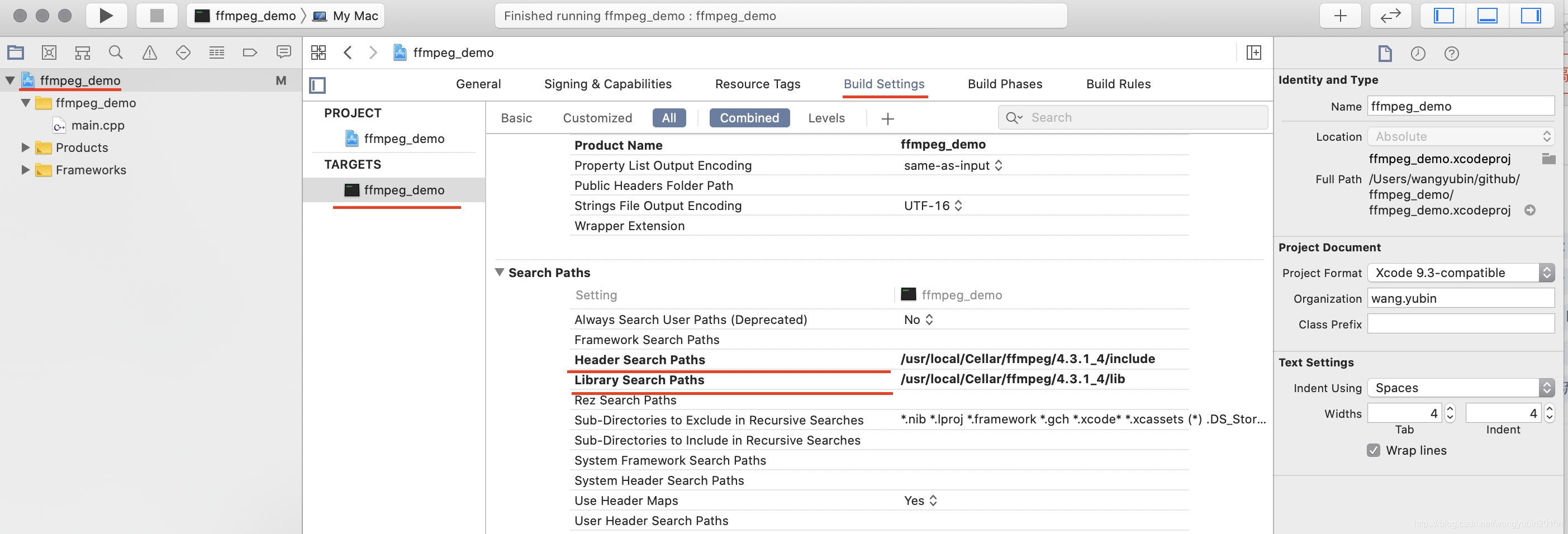
Task: Change Use Header Maps value
Action: pyautogui.click(x=920, y=500)
